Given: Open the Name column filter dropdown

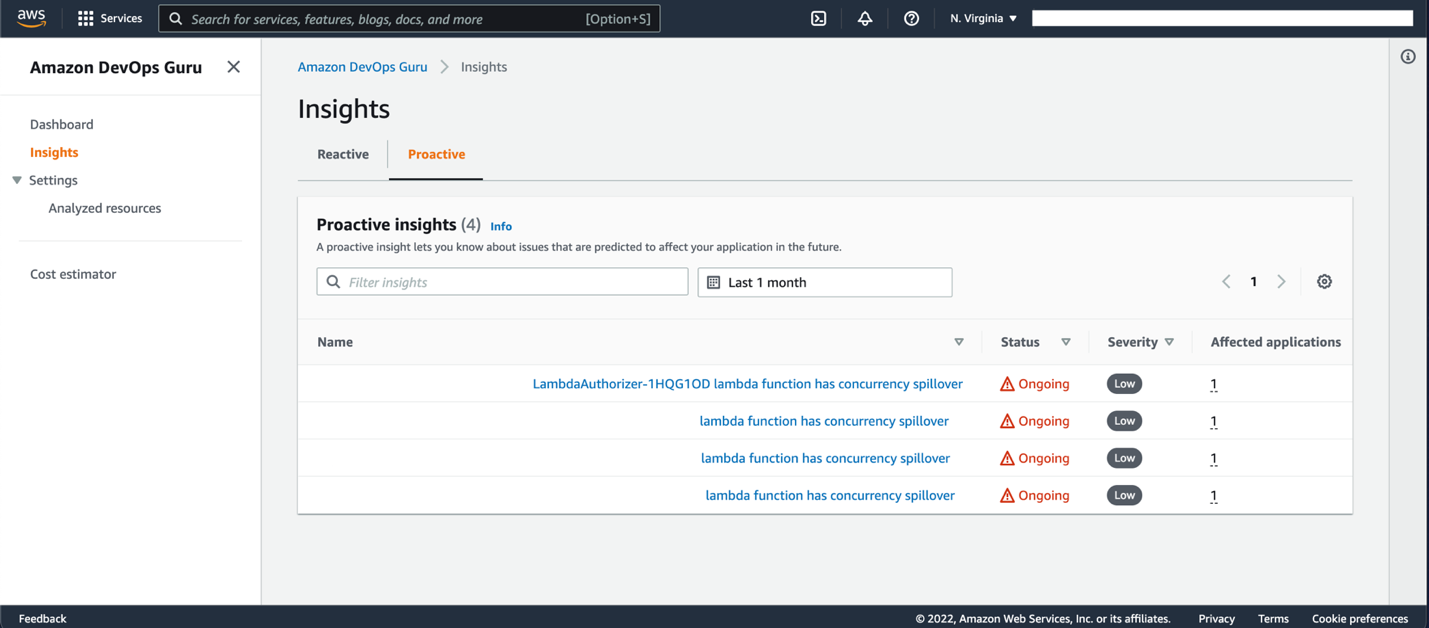Looking at the screenshot, I should (958, 341).
